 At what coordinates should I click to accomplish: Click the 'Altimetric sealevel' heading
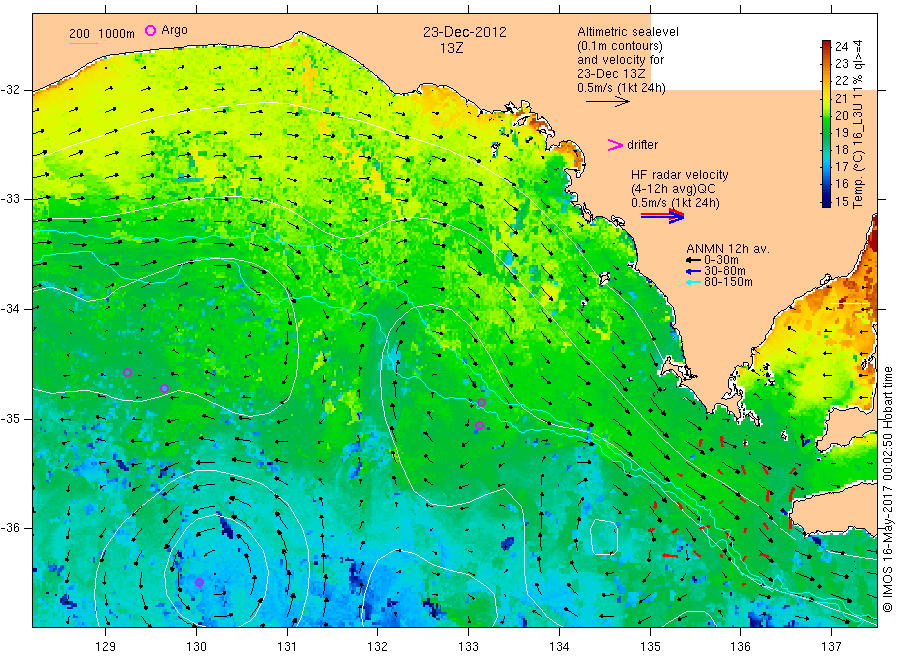click(x=628, y=32)
